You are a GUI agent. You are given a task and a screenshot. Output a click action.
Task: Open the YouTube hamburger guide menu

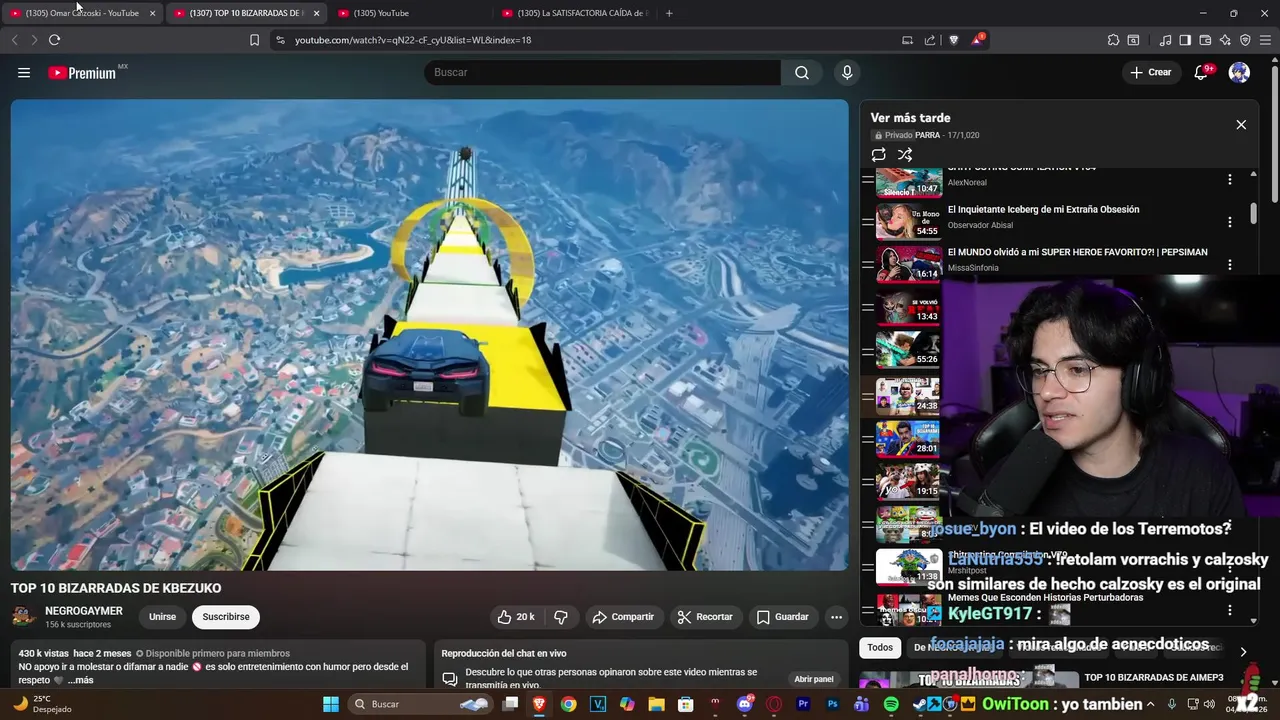tap(24, 72)
